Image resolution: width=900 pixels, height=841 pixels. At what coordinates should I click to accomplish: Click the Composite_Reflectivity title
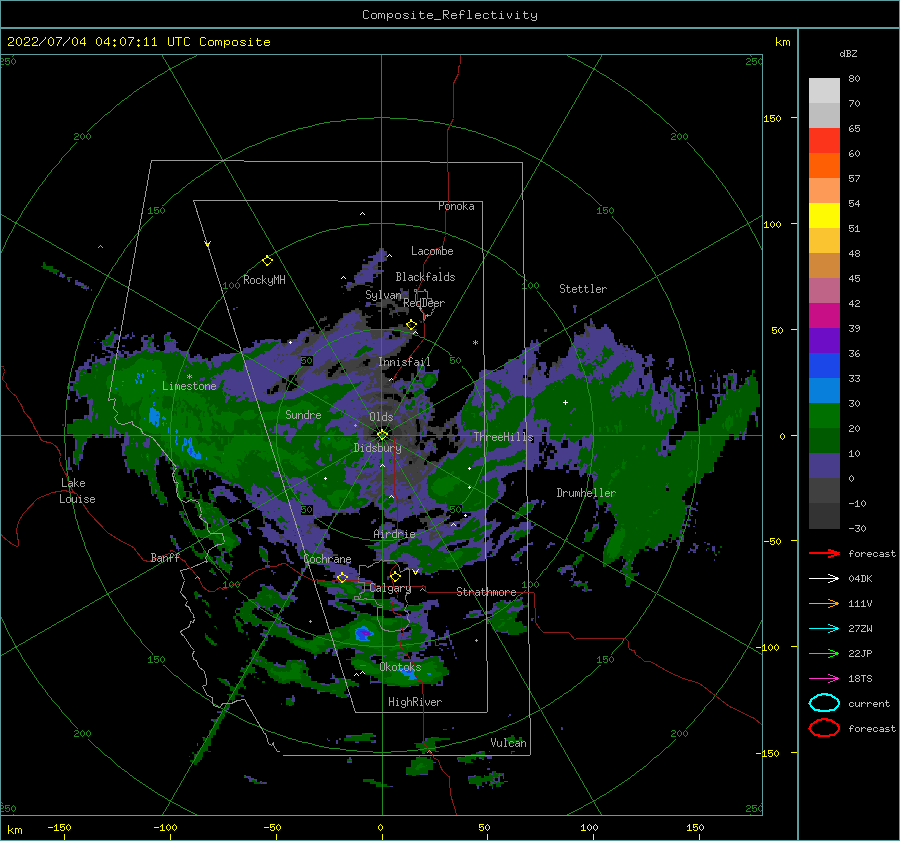click(450, 15)
